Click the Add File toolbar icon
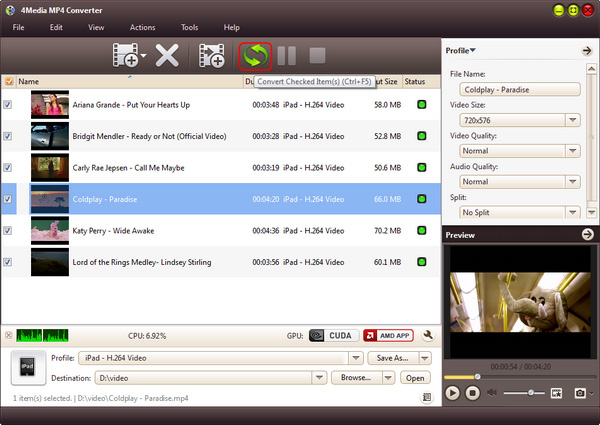Screen dimensions: 600x425 coord(126,55)
